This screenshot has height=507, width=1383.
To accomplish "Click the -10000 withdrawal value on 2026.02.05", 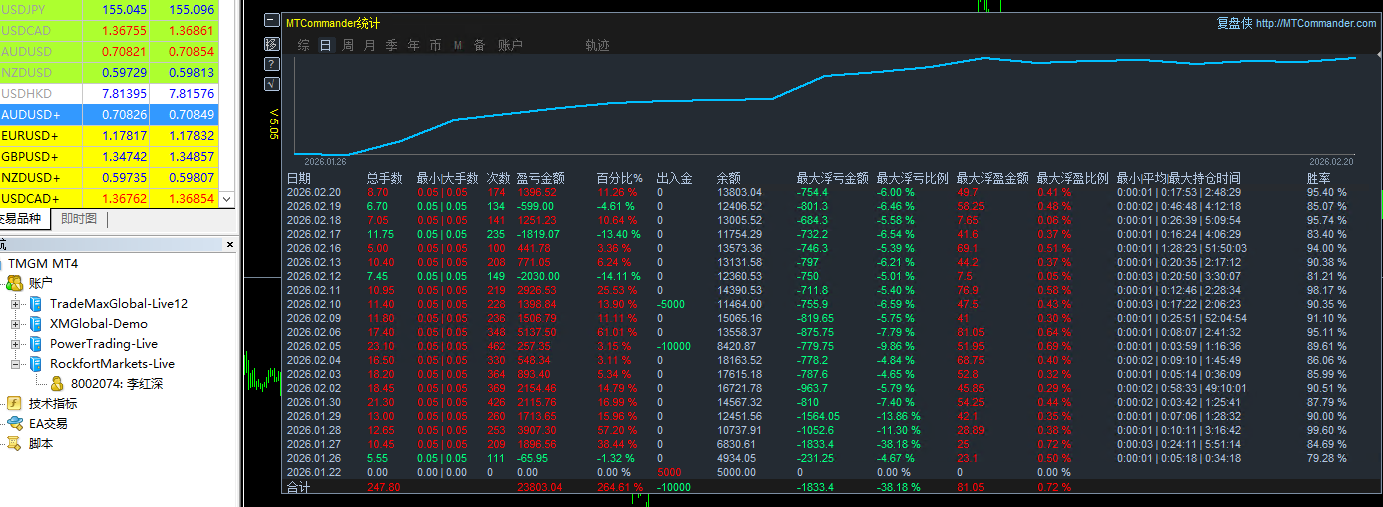I will point(673,346).
